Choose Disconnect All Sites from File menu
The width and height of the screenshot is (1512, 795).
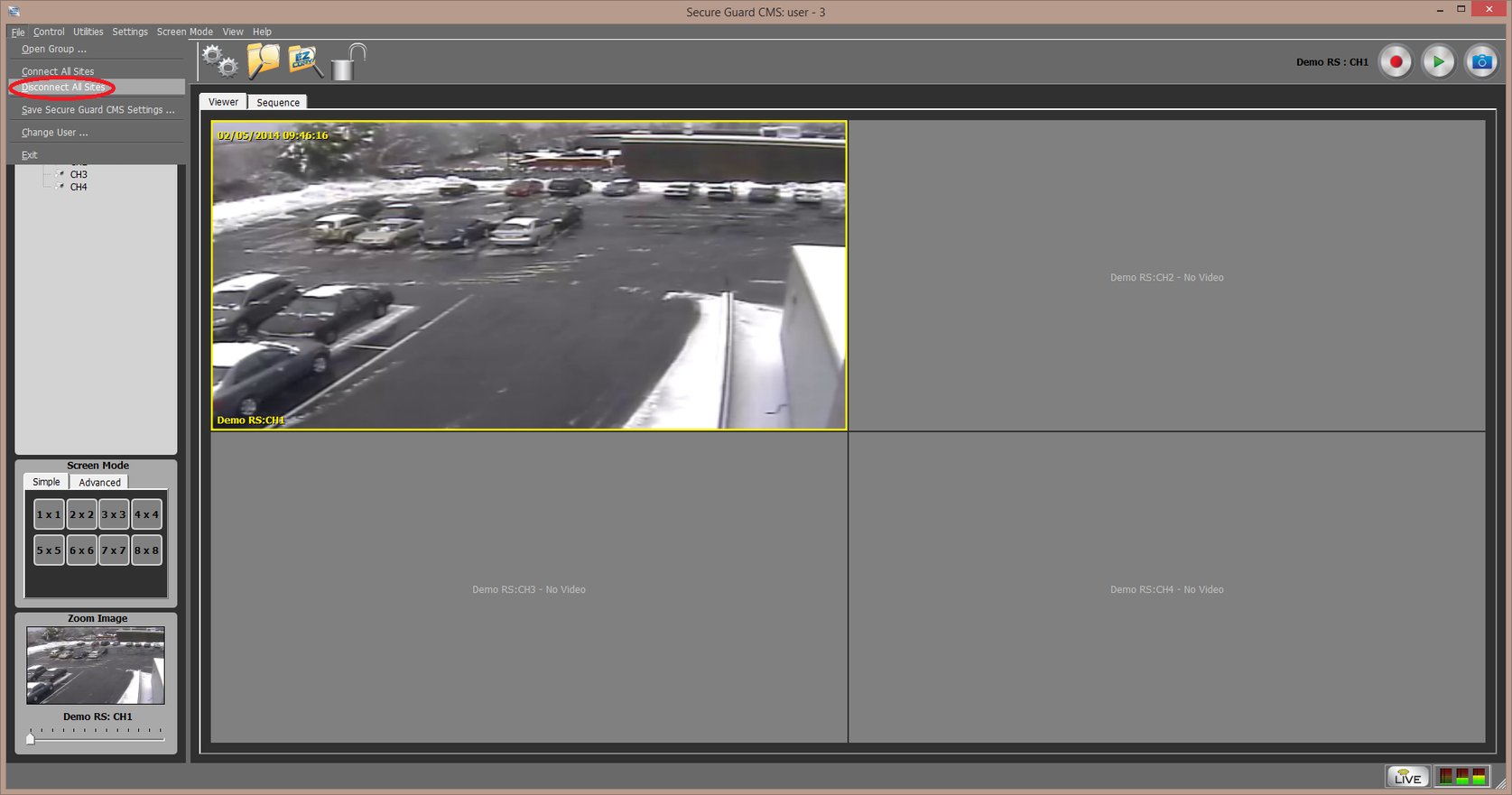63,88
